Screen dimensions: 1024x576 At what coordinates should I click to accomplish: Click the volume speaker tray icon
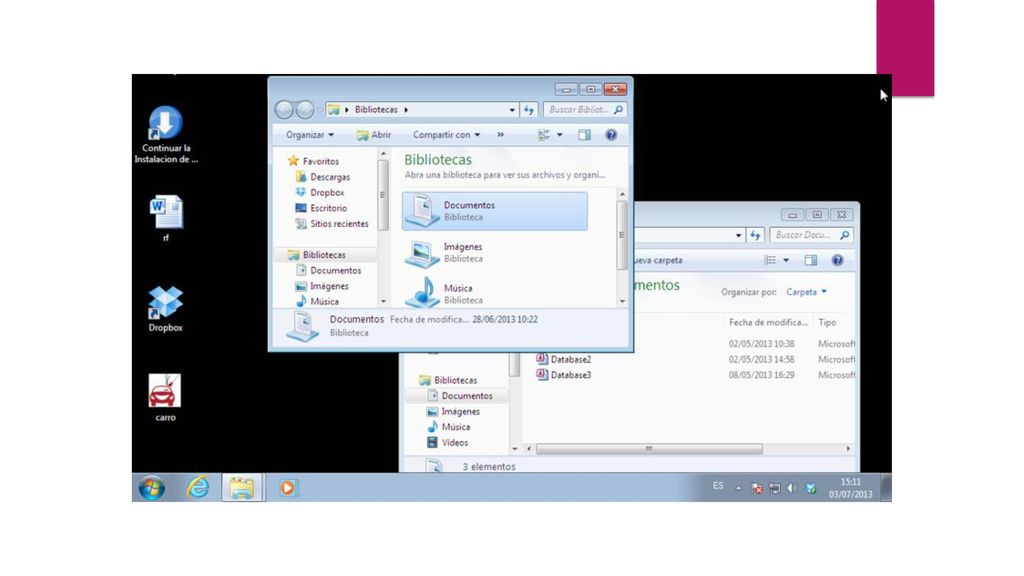(x=792, y=488)
